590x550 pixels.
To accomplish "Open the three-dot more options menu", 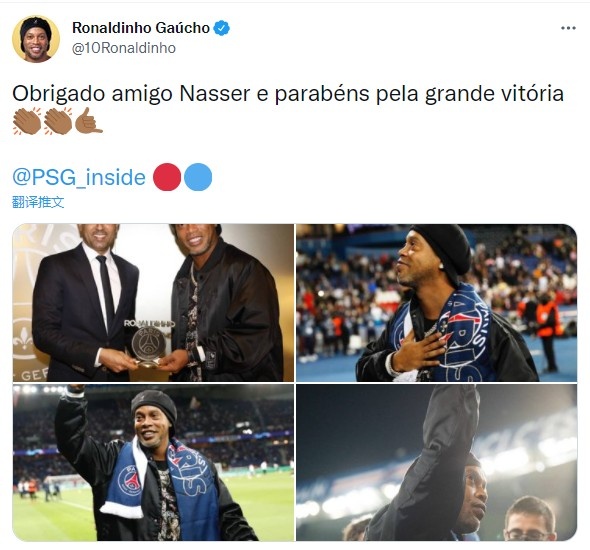I will pos(568,28).
